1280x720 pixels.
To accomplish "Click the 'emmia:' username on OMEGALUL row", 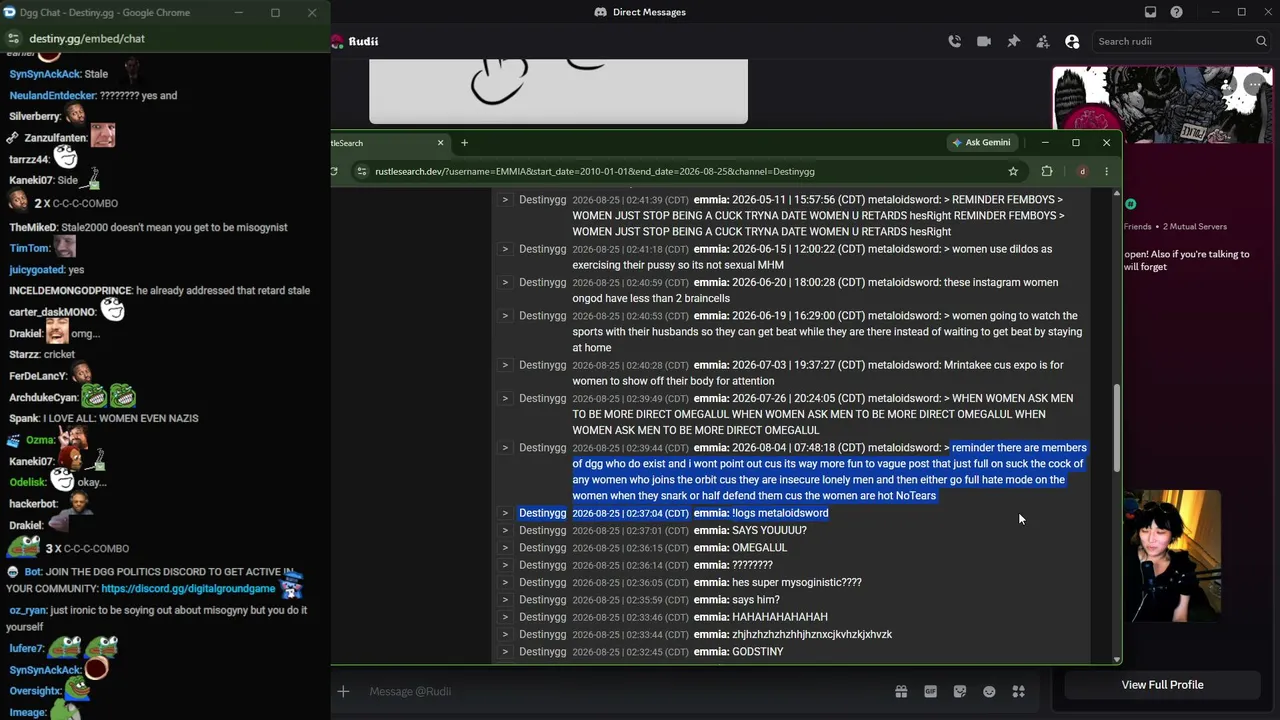I will (711, 548).
